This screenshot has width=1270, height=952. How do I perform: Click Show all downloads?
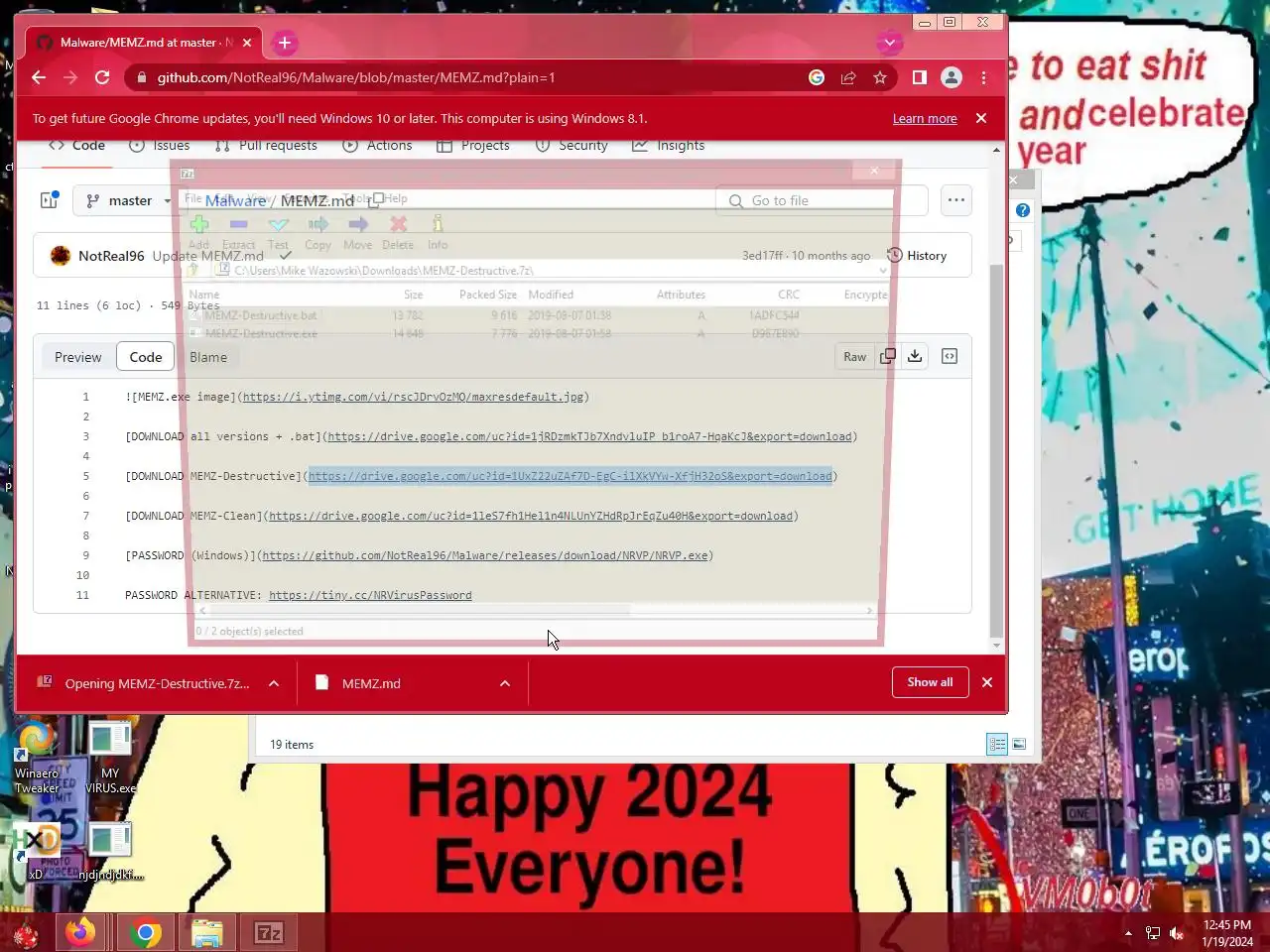(930, 682)
